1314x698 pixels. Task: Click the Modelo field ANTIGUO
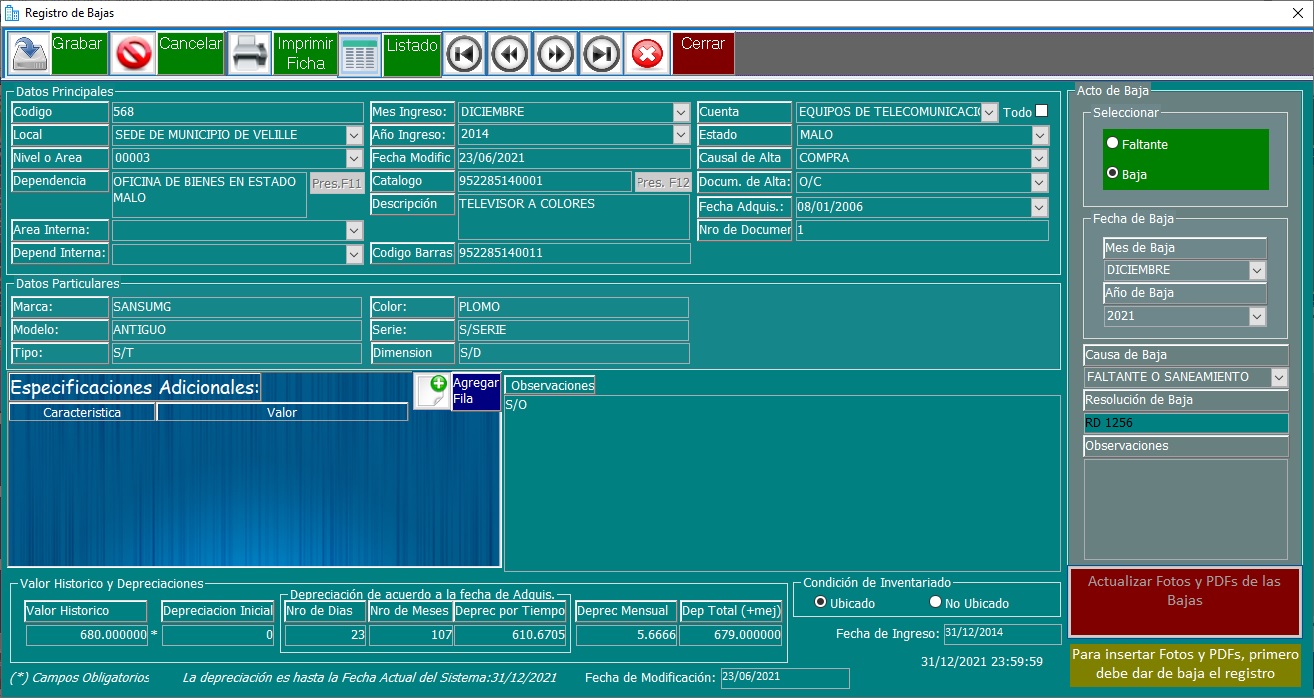tap(236, 330)
